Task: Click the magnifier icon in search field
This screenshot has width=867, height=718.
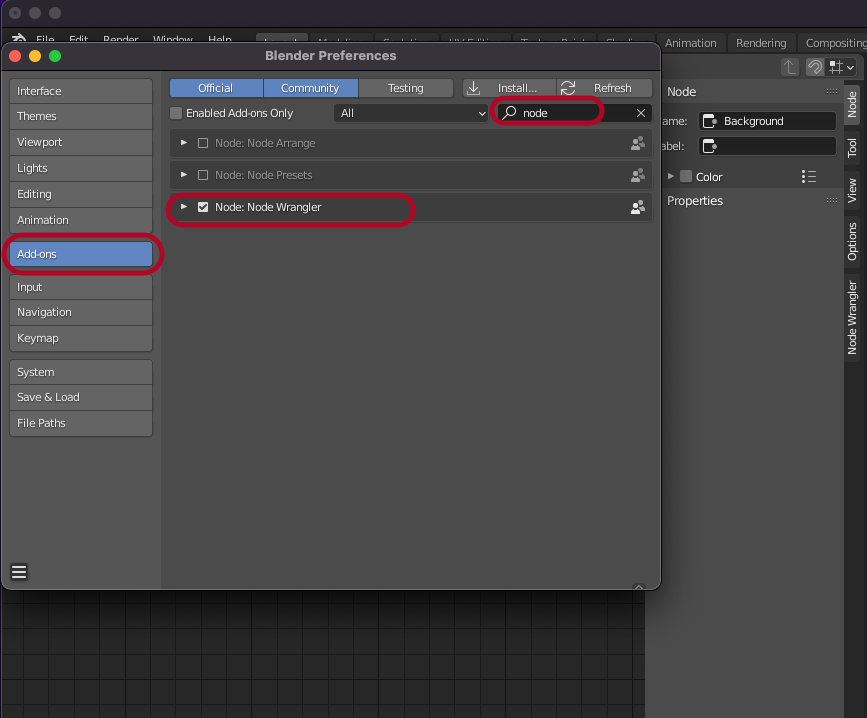Action: click(x=509, y=113)
